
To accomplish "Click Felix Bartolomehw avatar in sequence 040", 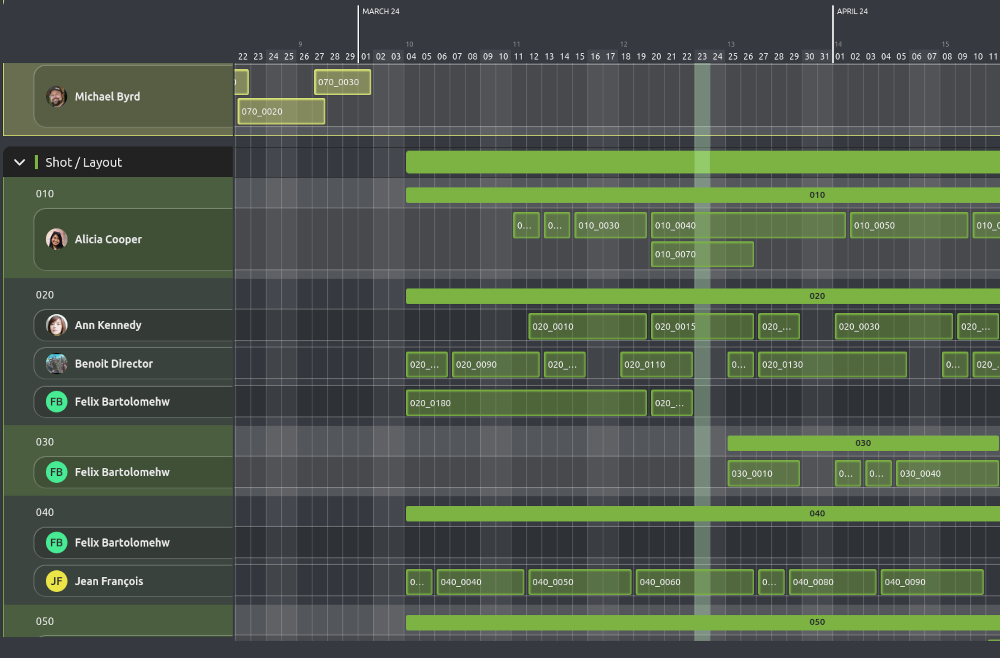I will (x=57, y=542).
